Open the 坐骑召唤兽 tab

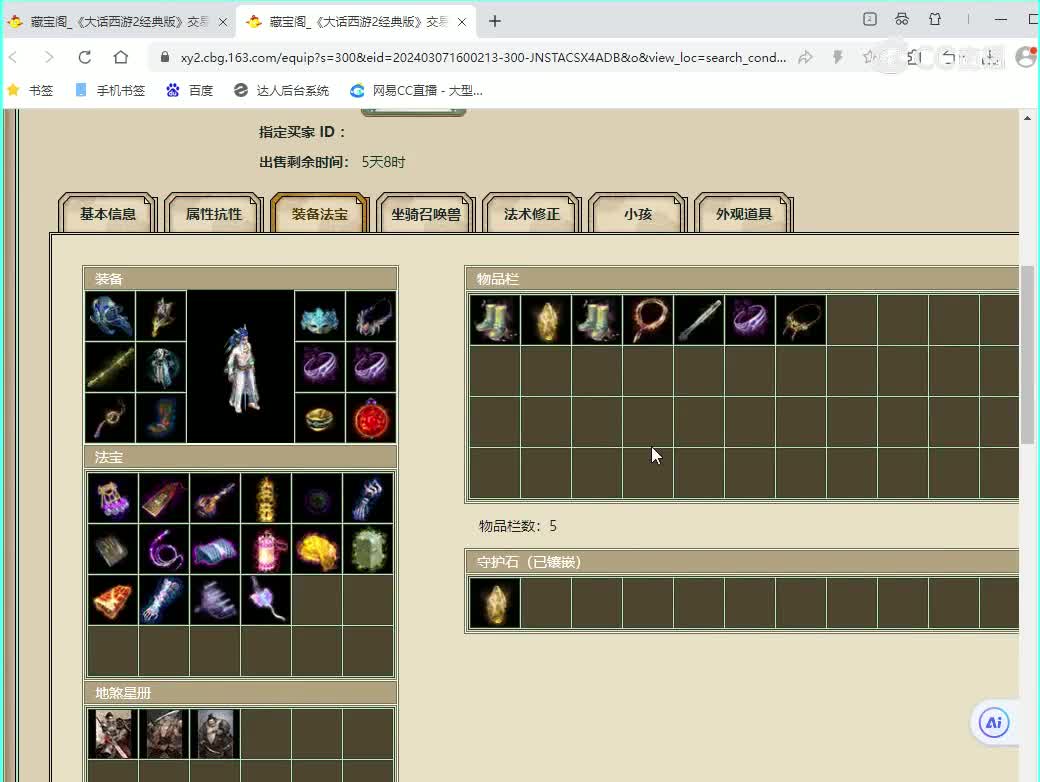(x=426, y=214)
